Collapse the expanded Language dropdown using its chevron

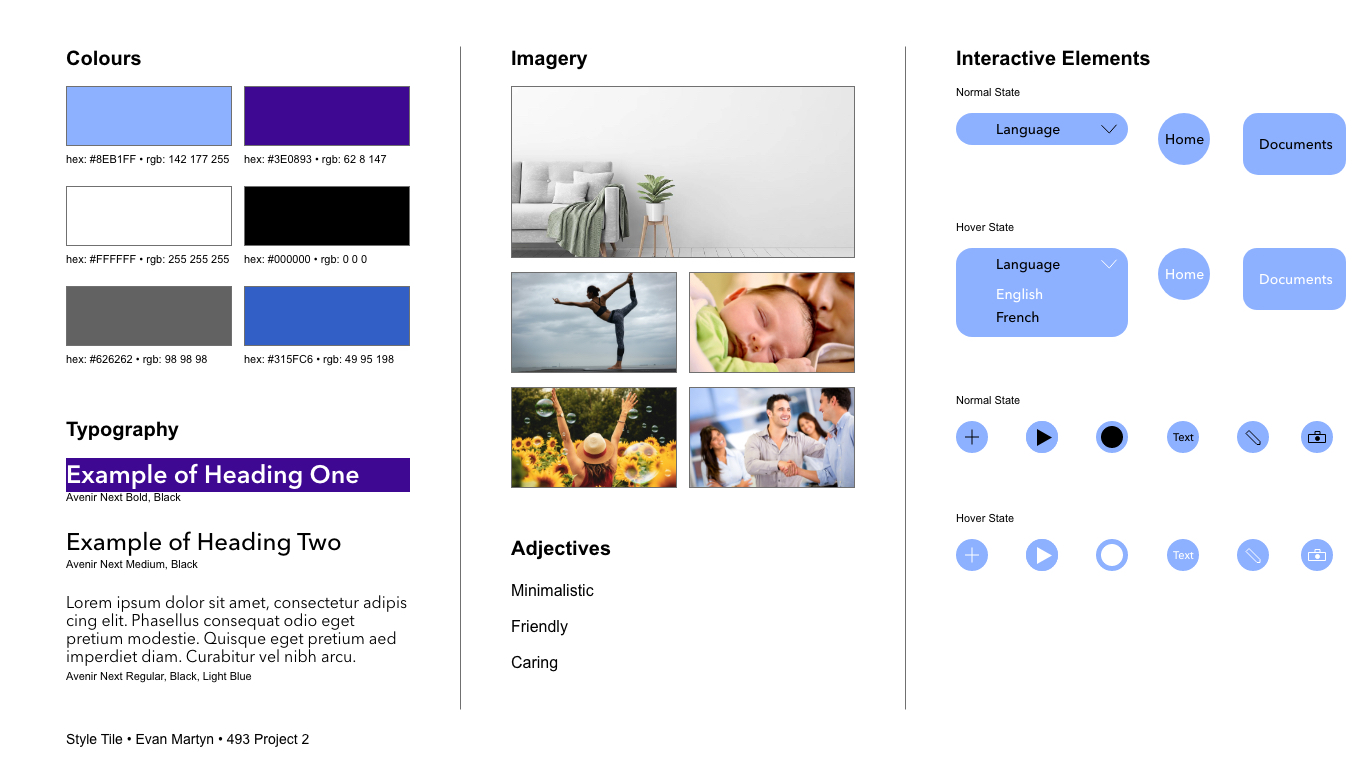point(1108,264)
